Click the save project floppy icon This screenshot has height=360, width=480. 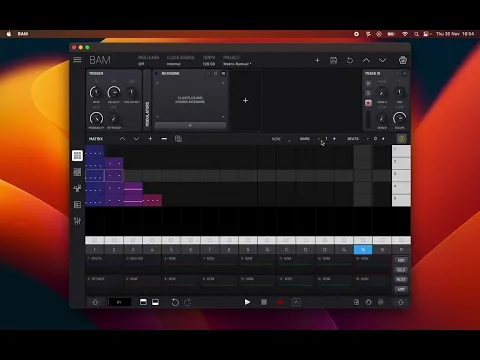(333, 60)
